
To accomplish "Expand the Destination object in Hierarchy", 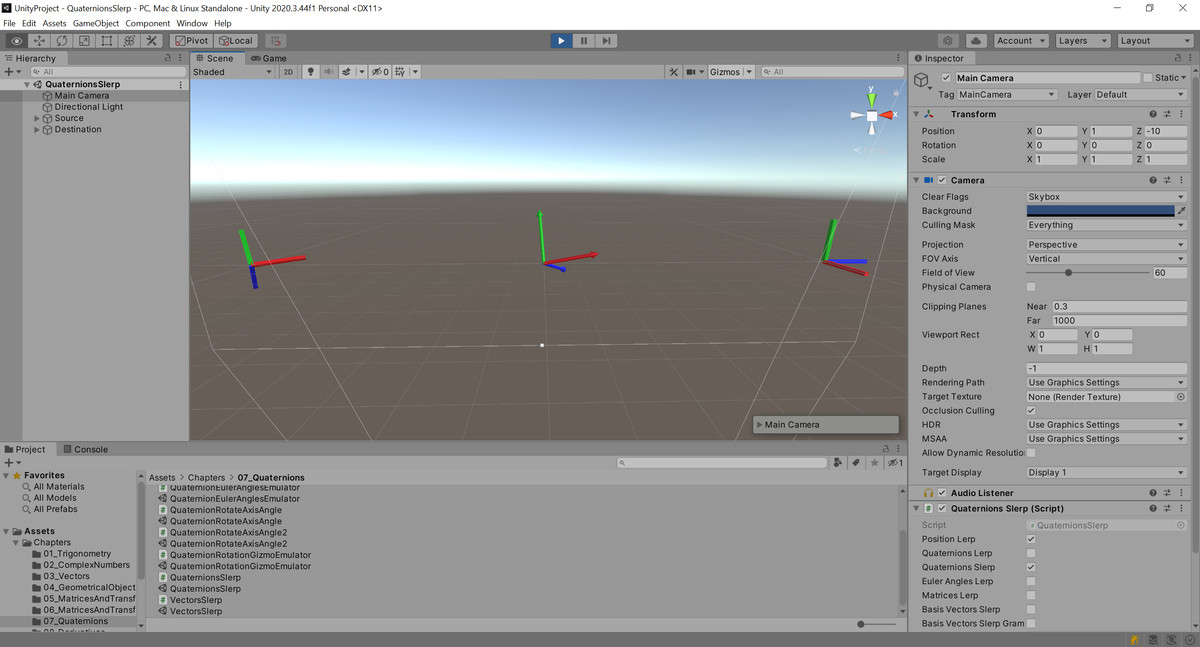I will 37,130.
